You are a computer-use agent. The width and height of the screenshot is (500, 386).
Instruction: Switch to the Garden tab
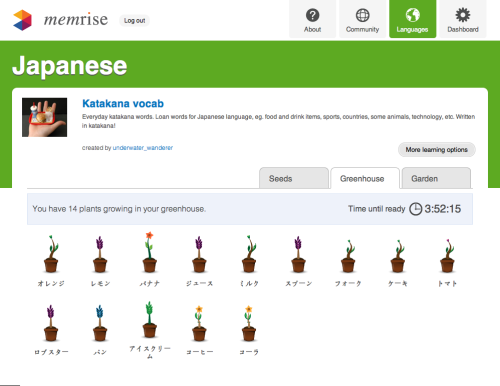[x=436, y=178]
